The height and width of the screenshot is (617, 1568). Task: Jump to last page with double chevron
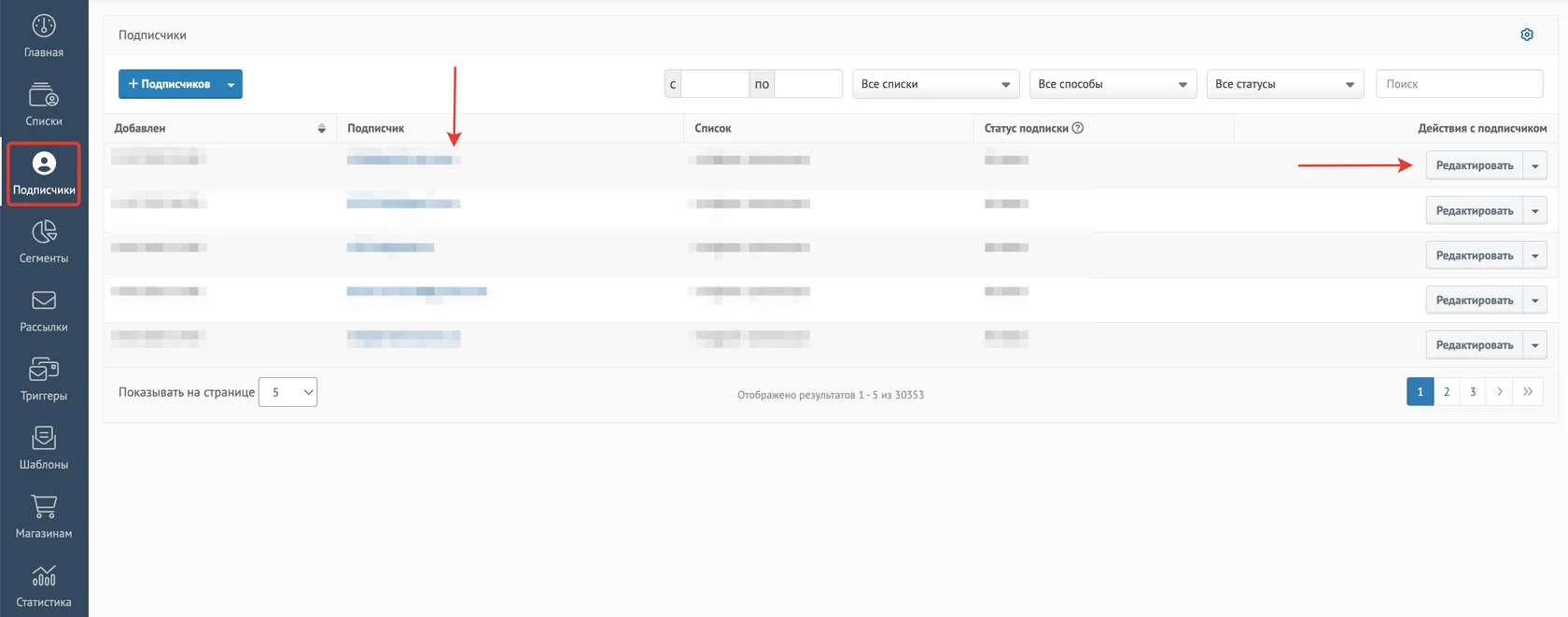pyautogui.click(x=1528, y=392)
